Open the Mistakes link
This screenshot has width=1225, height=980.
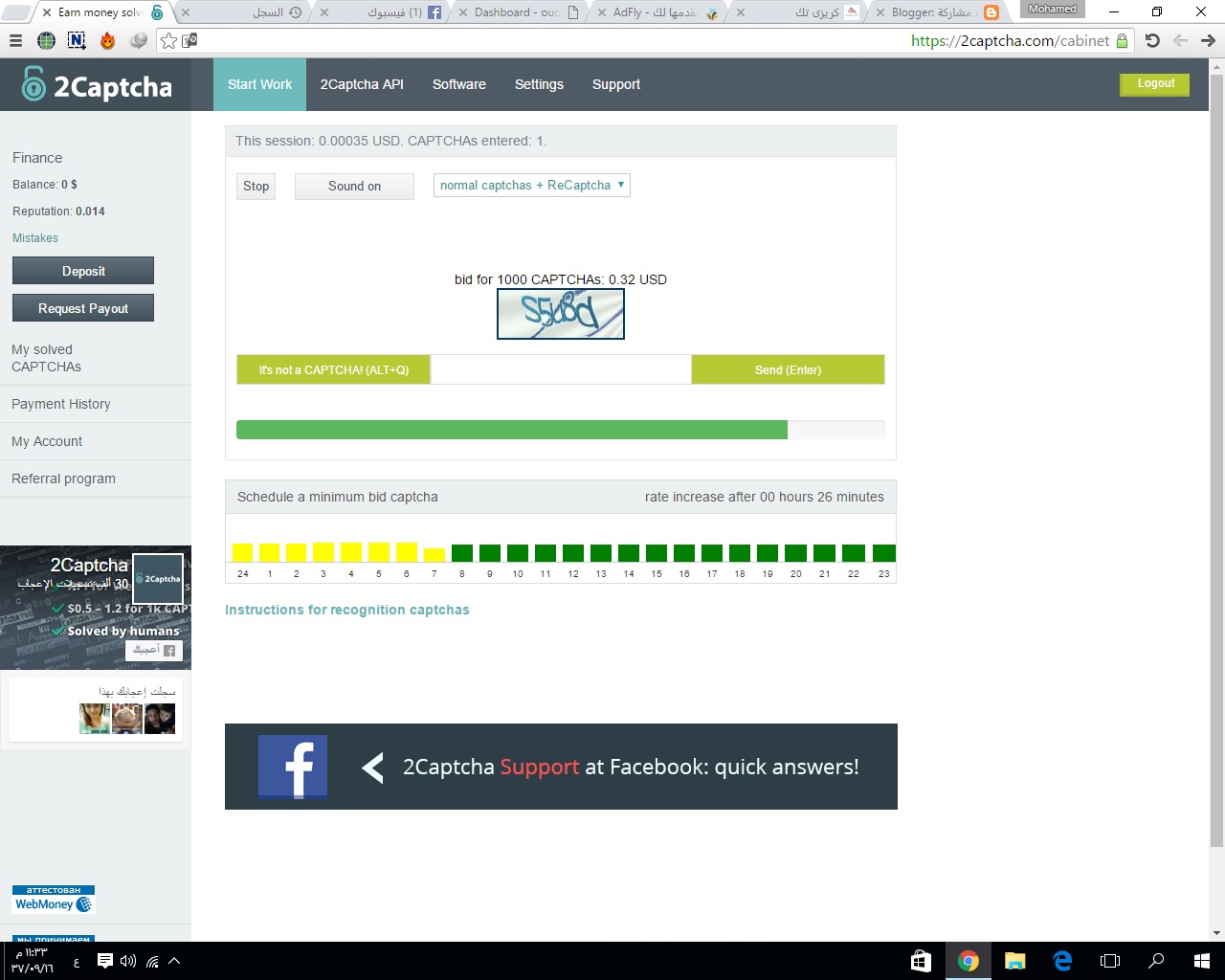point(35,238)
